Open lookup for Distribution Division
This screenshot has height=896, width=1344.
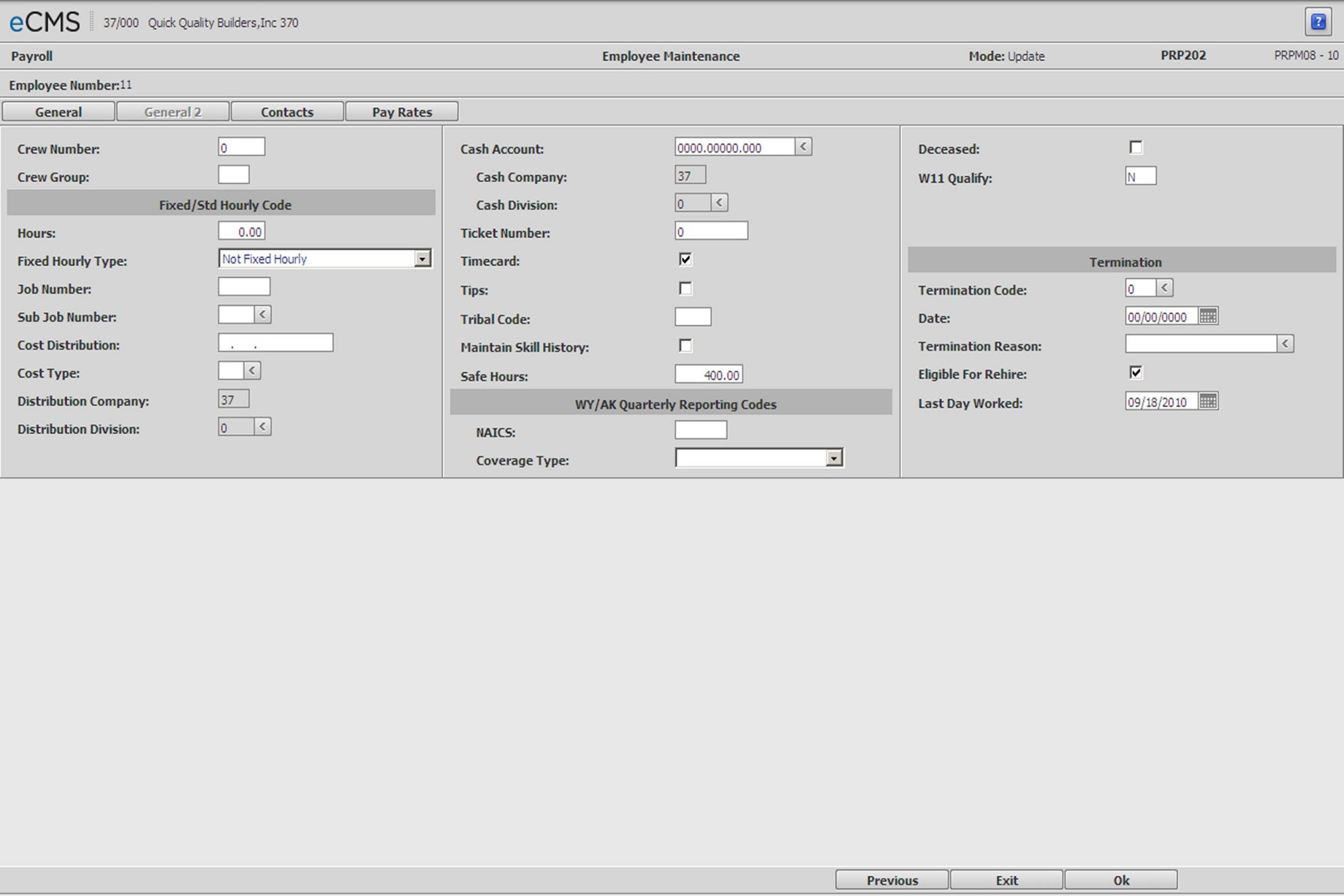click(x=263, y=426)
